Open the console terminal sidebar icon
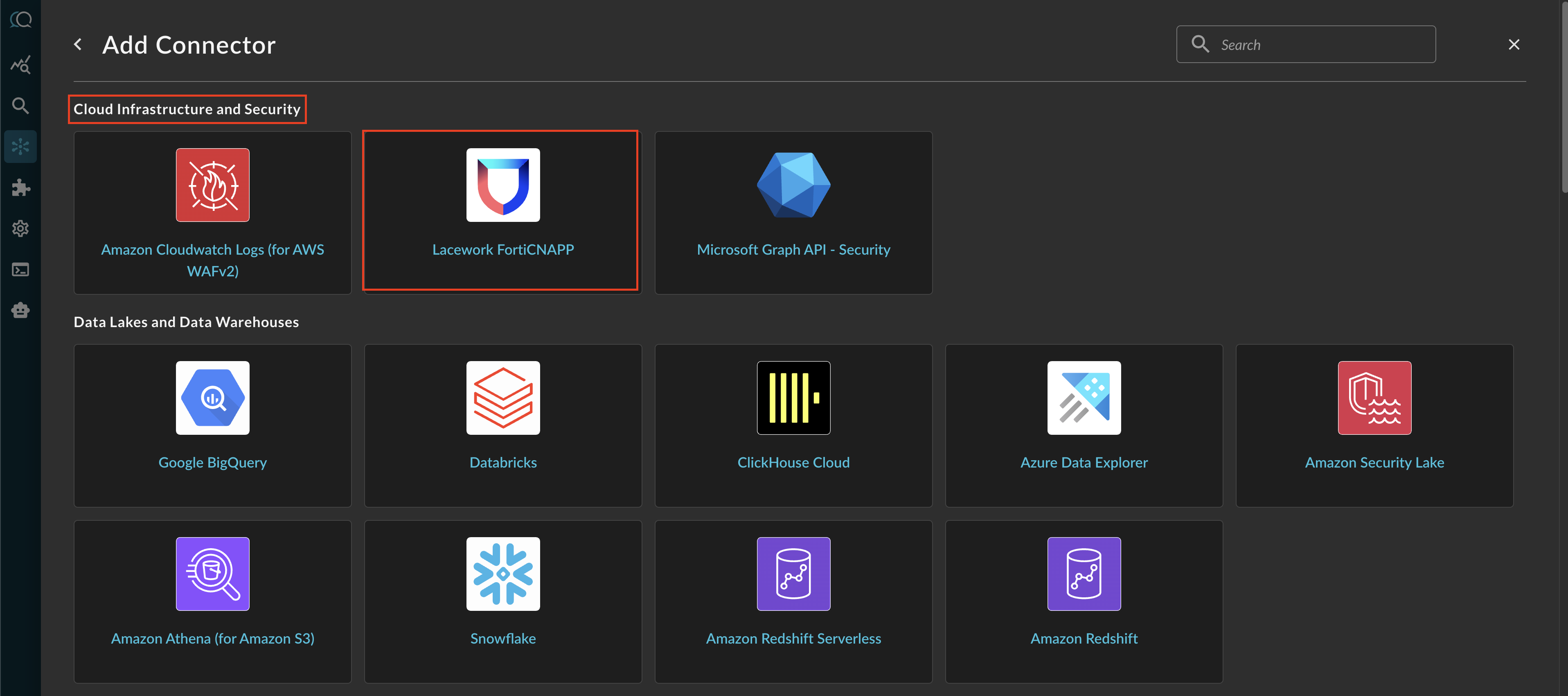Viewport: 1568px width, 696px height. click(x=21, y=269)
